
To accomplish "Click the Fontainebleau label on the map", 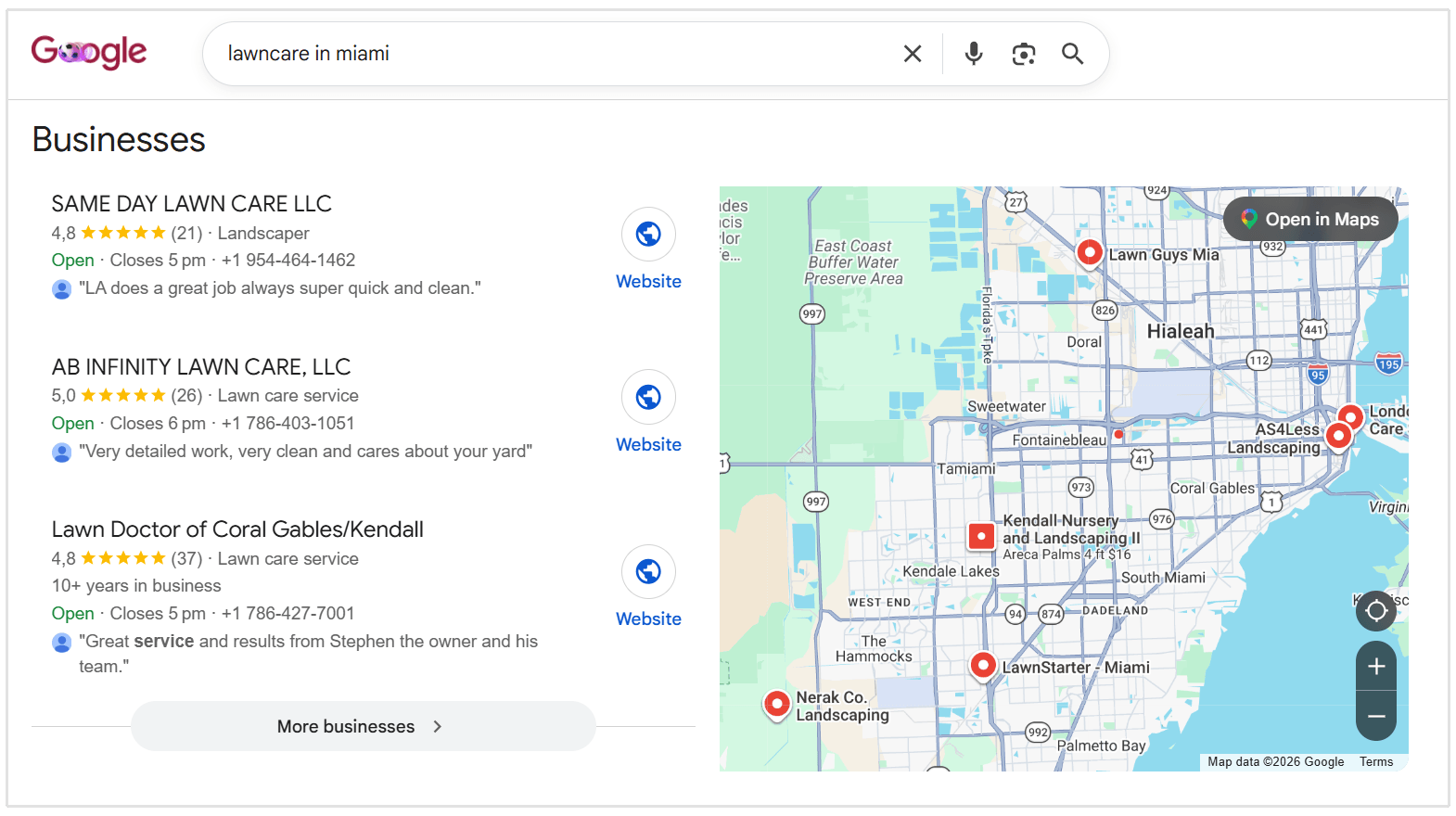I will 1059,440.
